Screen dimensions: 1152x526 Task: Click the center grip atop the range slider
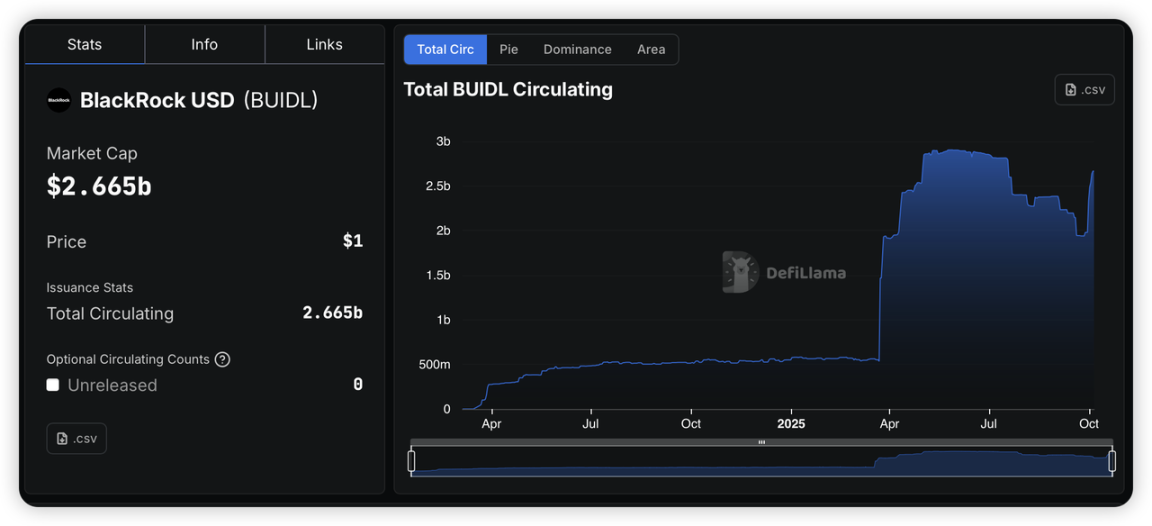761,442
